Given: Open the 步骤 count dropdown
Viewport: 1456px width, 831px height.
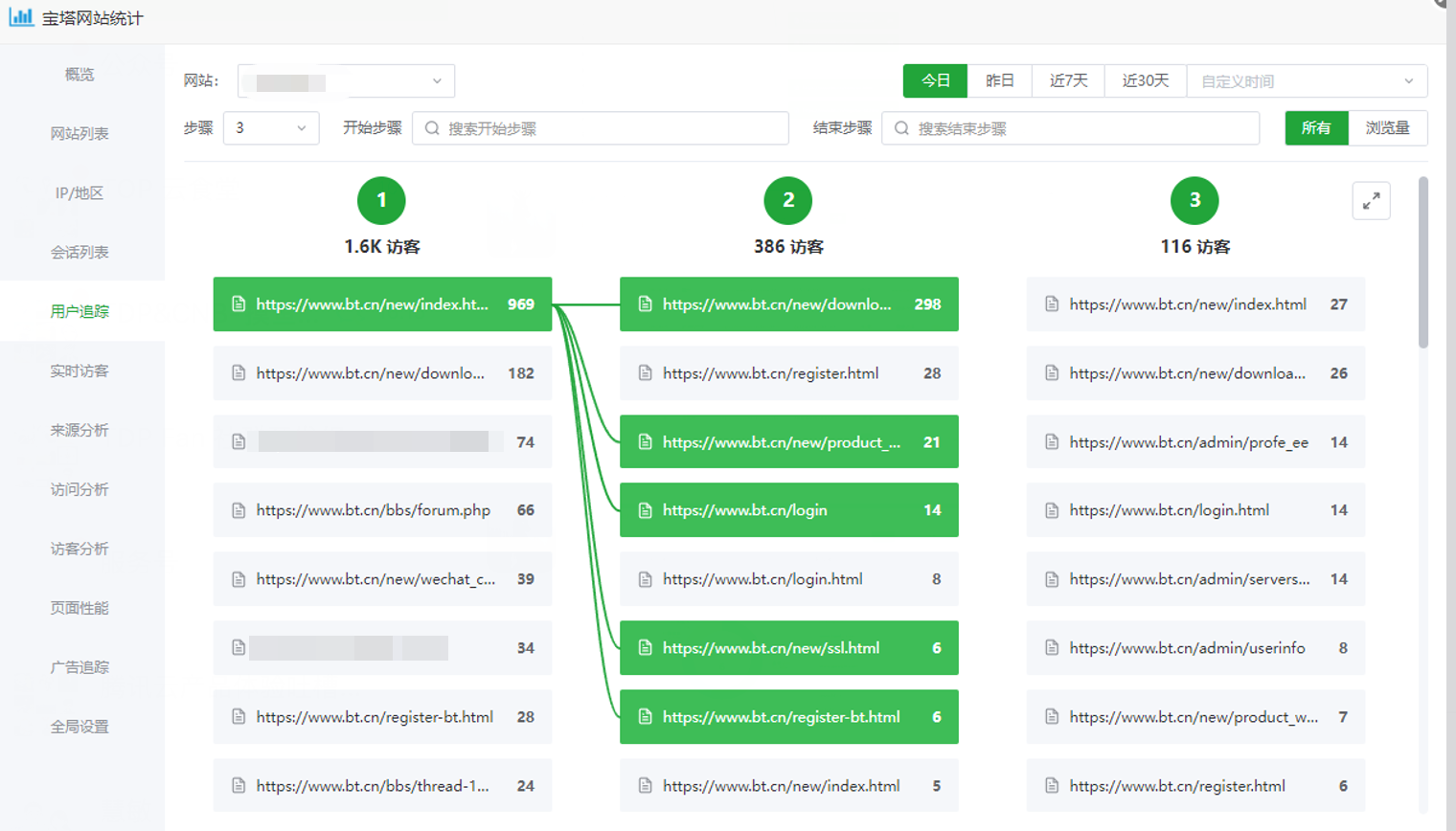Looking at the screenshot, I should (x=271, y=128).
